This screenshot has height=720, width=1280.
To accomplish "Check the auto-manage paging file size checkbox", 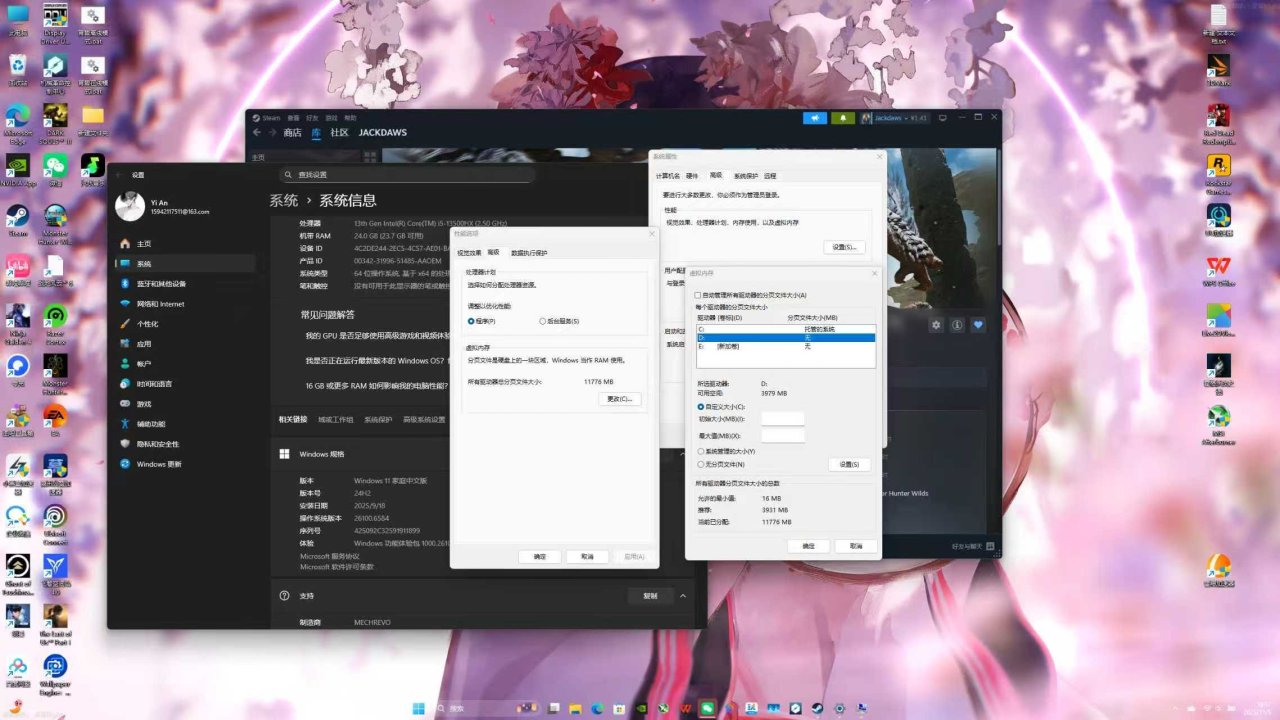I will [x=698, y=295].
